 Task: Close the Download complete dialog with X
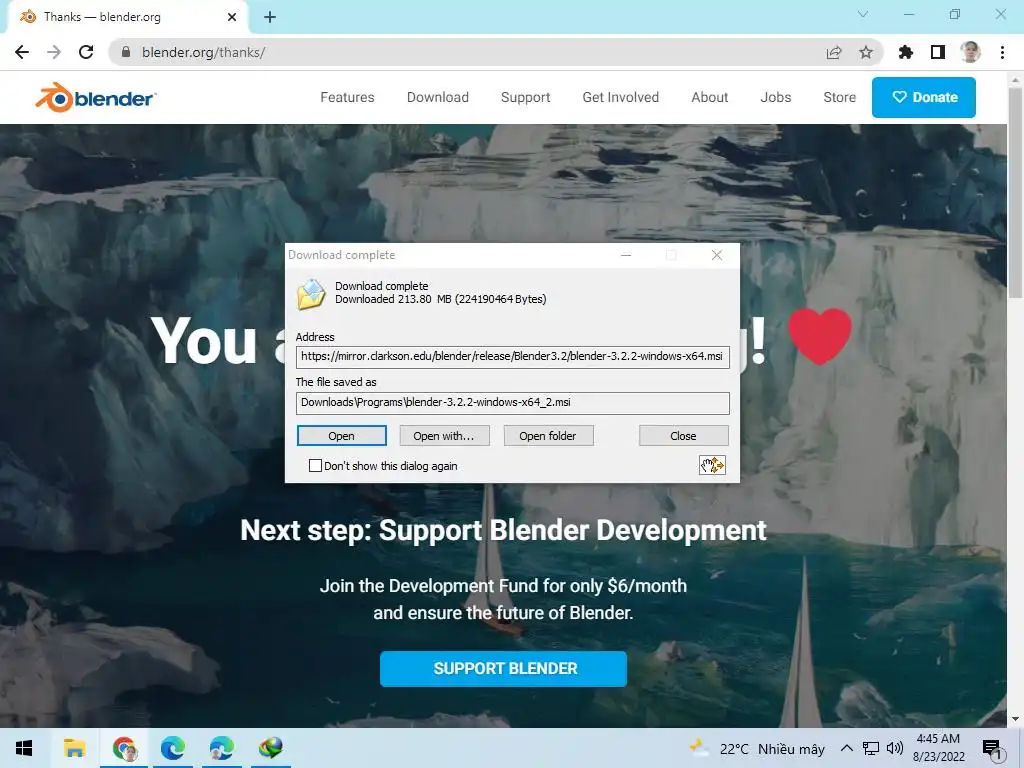716,255
